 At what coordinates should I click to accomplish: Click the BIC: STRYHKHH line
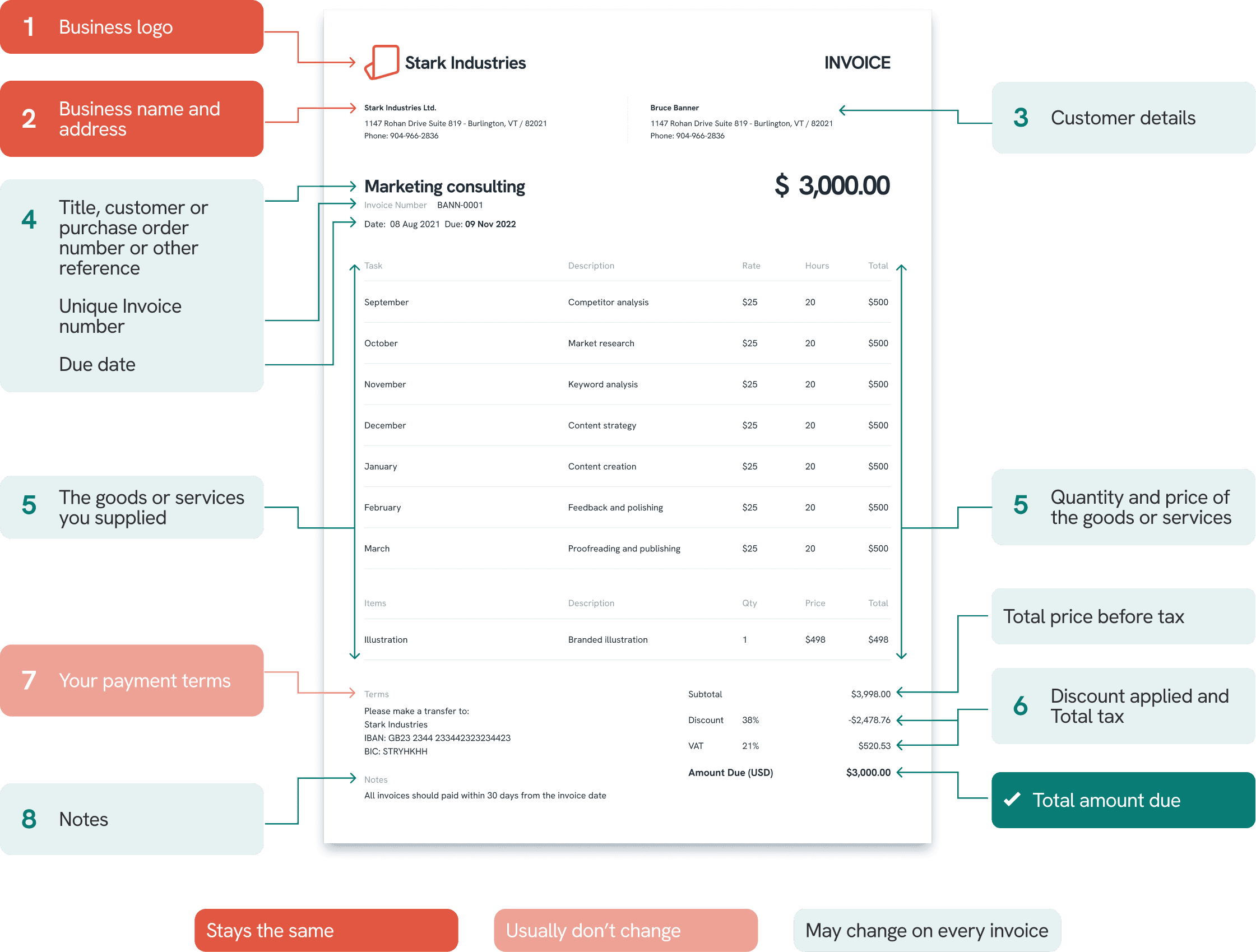(396, 751)
